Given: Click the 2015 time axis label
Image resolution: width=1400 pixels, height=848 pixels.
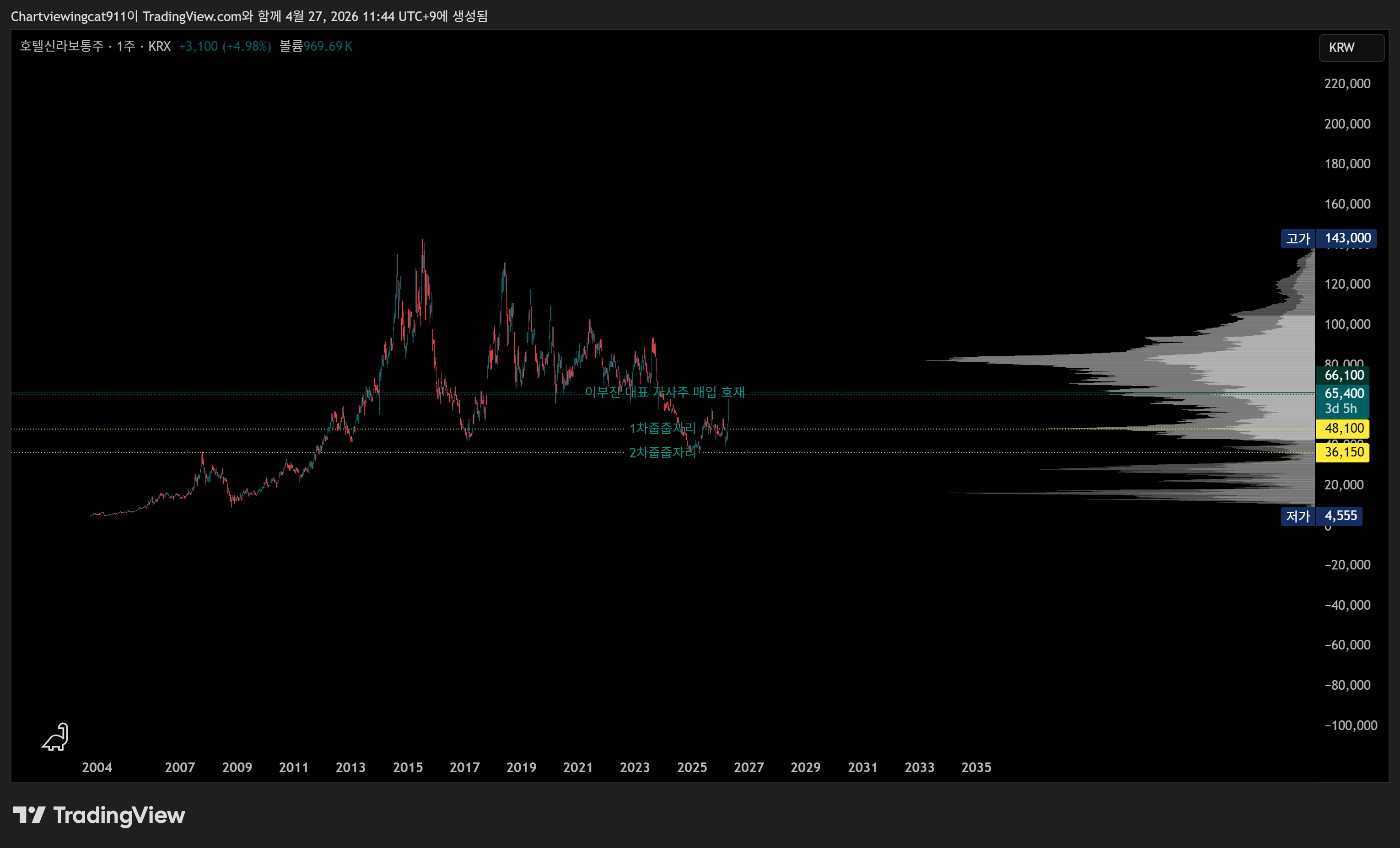Looking at the screenshot, I should (407, 767).
